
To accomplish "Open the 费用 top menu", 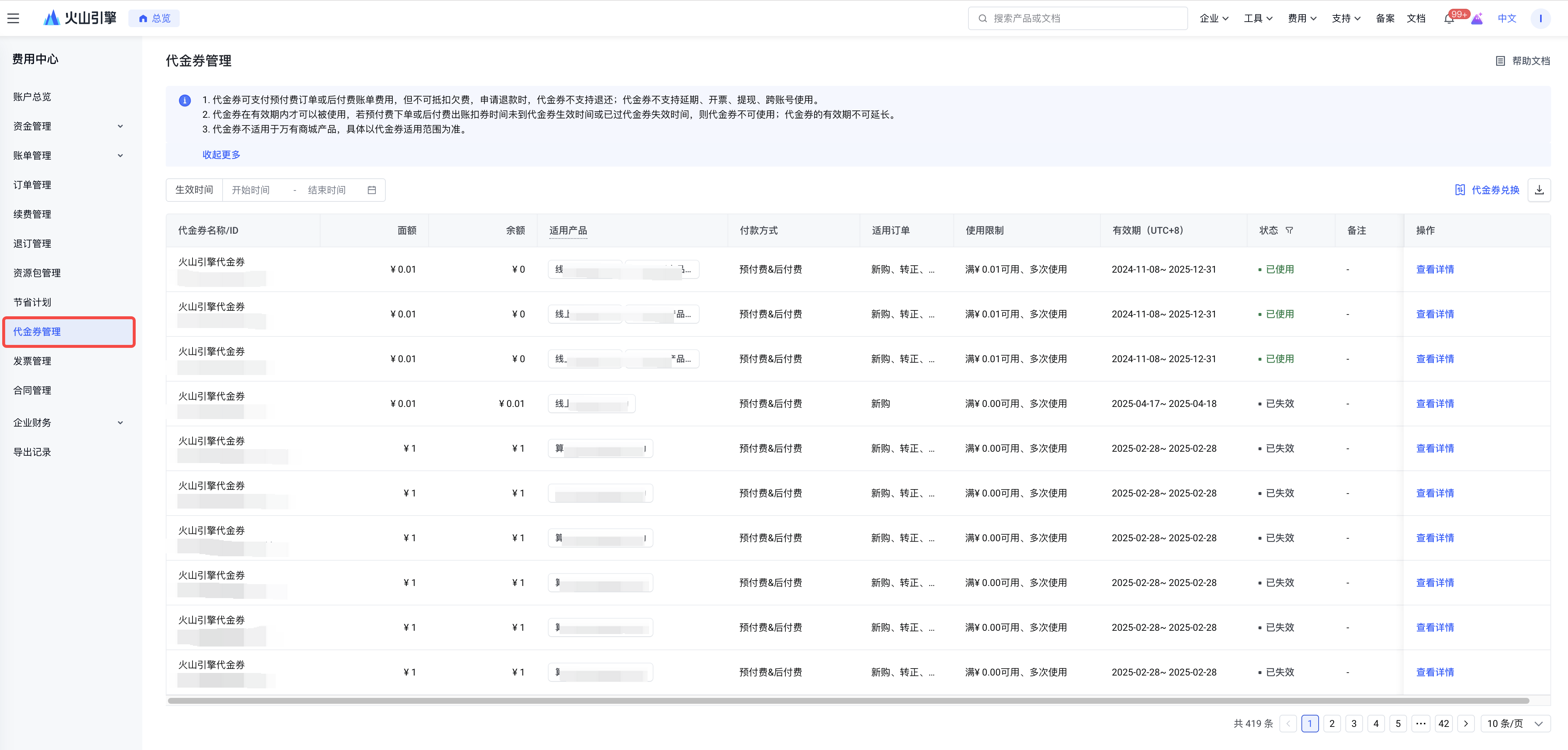I will pyautogui.click(x=1302, y=18).
